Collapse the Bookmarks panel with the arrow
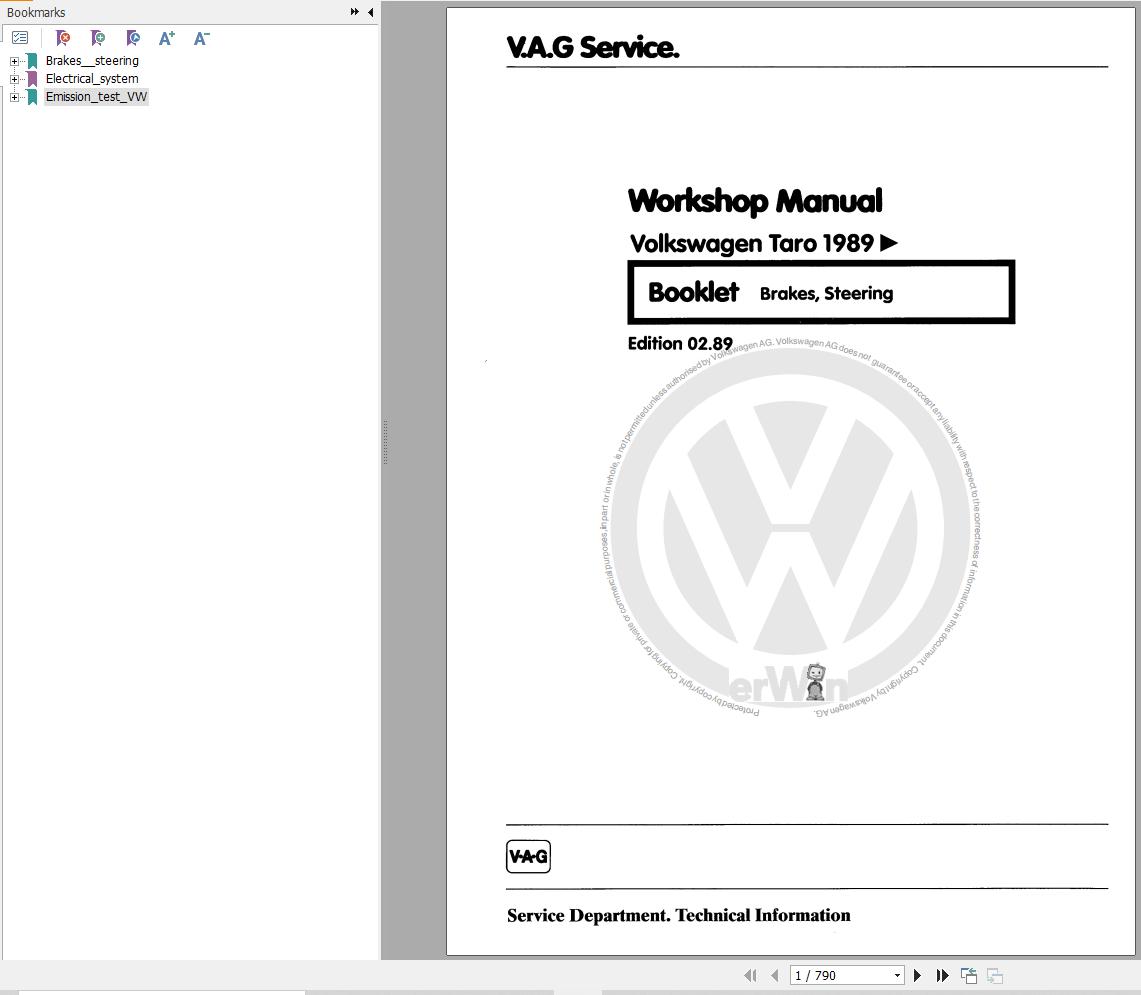Screen dimensions: 1141x995 click(370, 12)
